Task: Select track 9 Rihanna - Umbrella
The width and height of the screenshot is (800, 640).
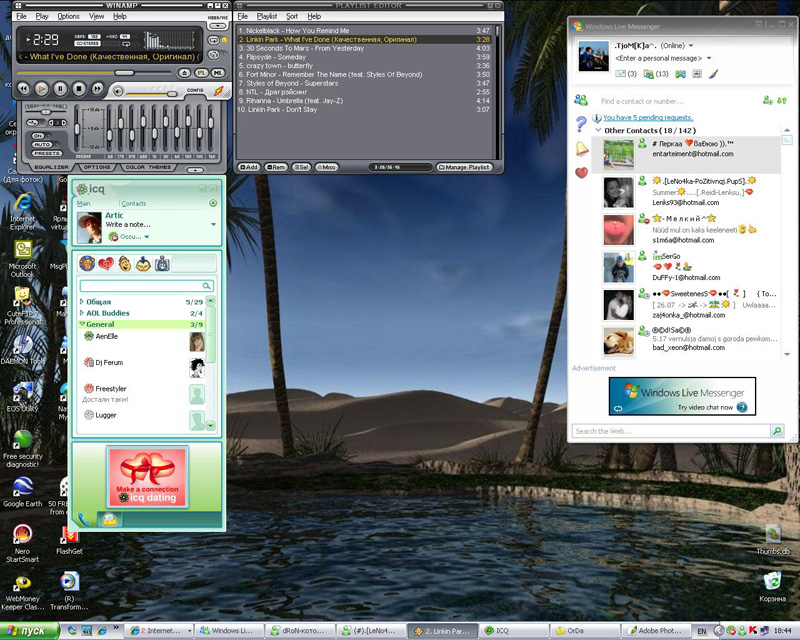Action: coord(364,101)
